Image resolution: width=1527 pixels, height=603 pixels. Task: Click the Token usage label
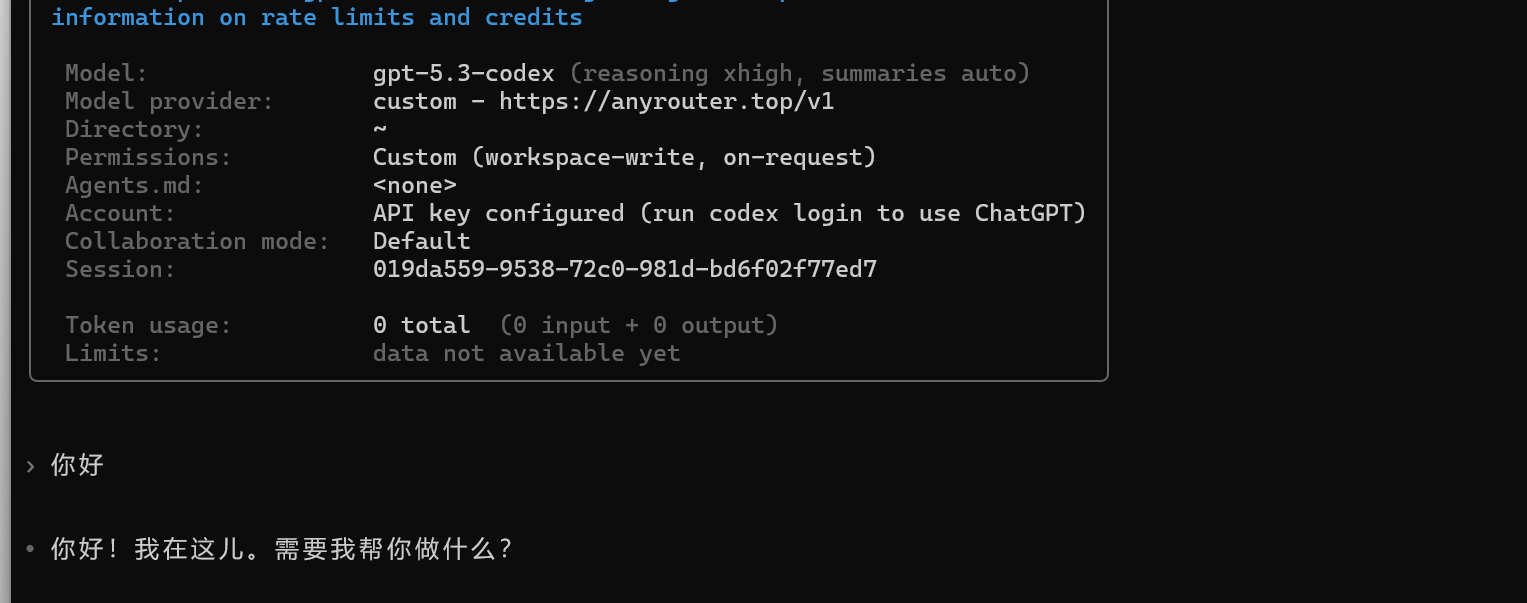click(x=149, y=325)
